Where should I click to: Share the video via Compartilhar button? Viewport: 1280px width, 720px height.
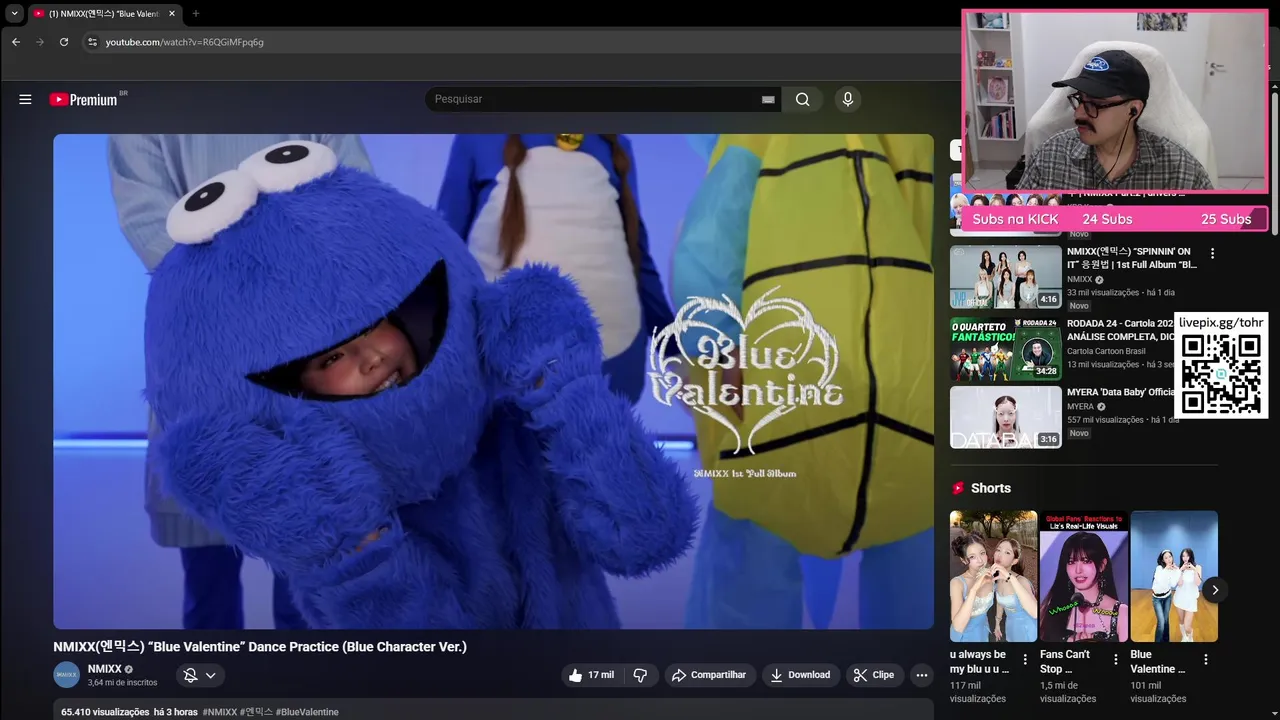tap(709, 675)
